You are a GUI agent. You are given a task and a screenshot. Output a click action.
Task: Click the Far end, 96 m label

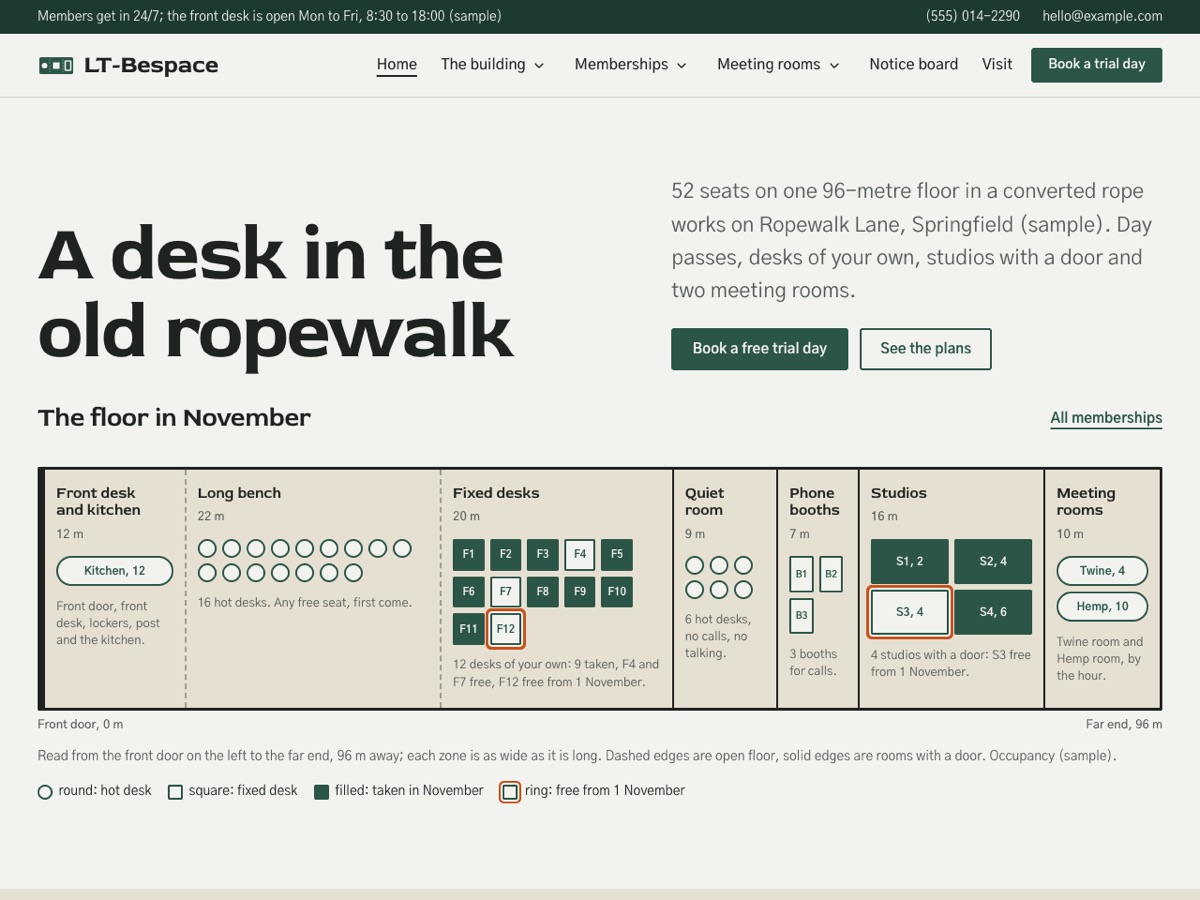[x=1124, y=724]
